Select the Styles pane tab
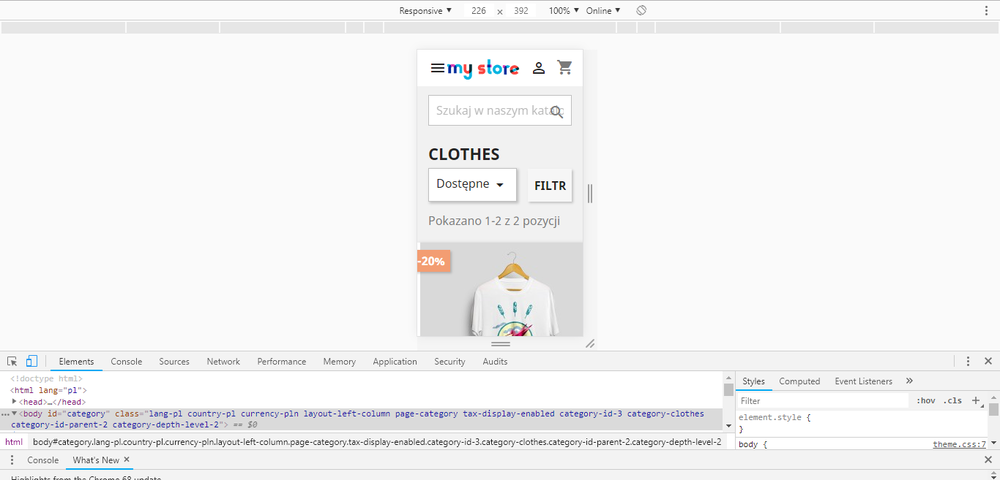 coord(753,381)
